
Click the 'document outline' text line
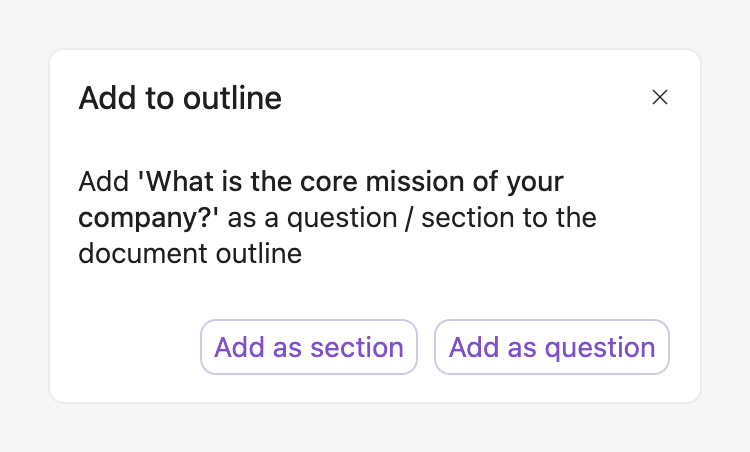[190, 253]
